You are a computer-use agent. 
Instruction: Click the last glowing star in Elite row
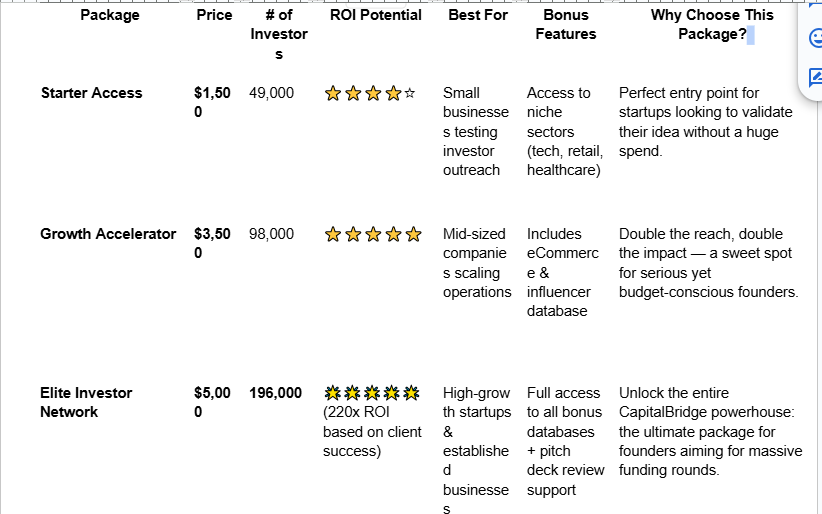tap(412, 393)
